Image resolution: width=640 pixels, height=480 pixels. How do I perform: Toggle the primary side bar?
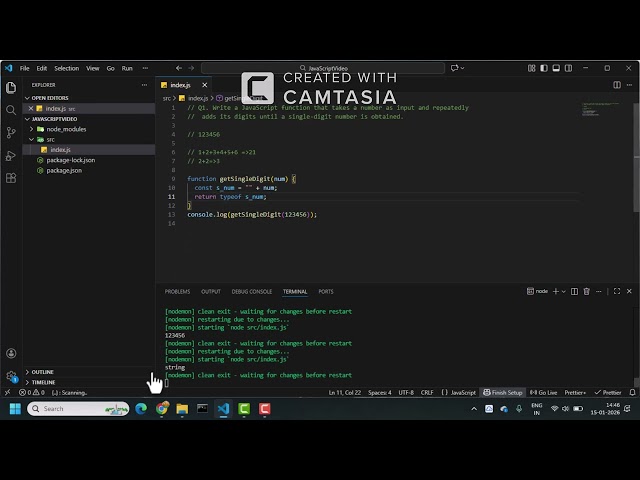click(544, 68)
